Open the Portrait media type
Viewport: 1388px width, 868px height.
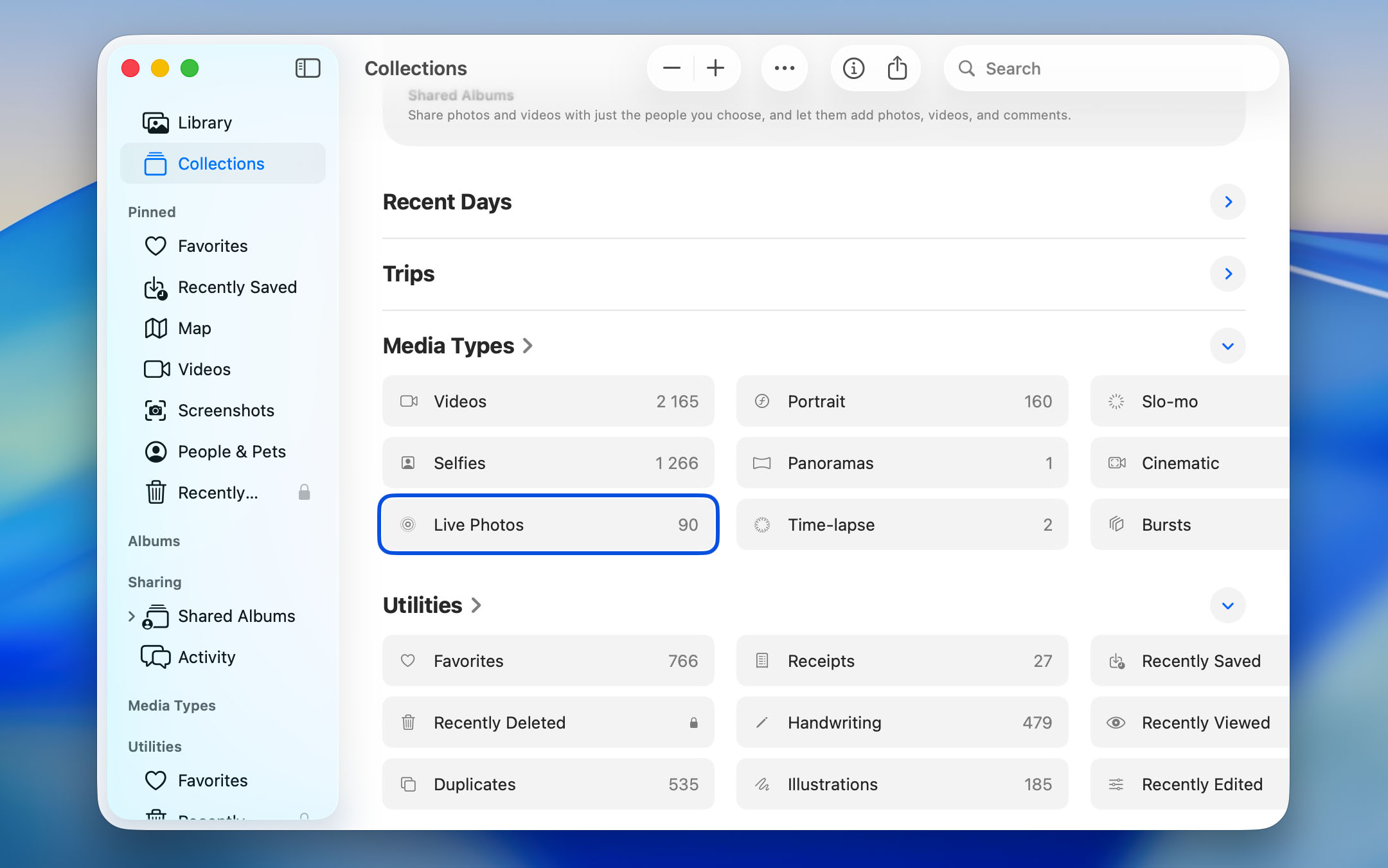pyautogui.click(x=902, y=401)
